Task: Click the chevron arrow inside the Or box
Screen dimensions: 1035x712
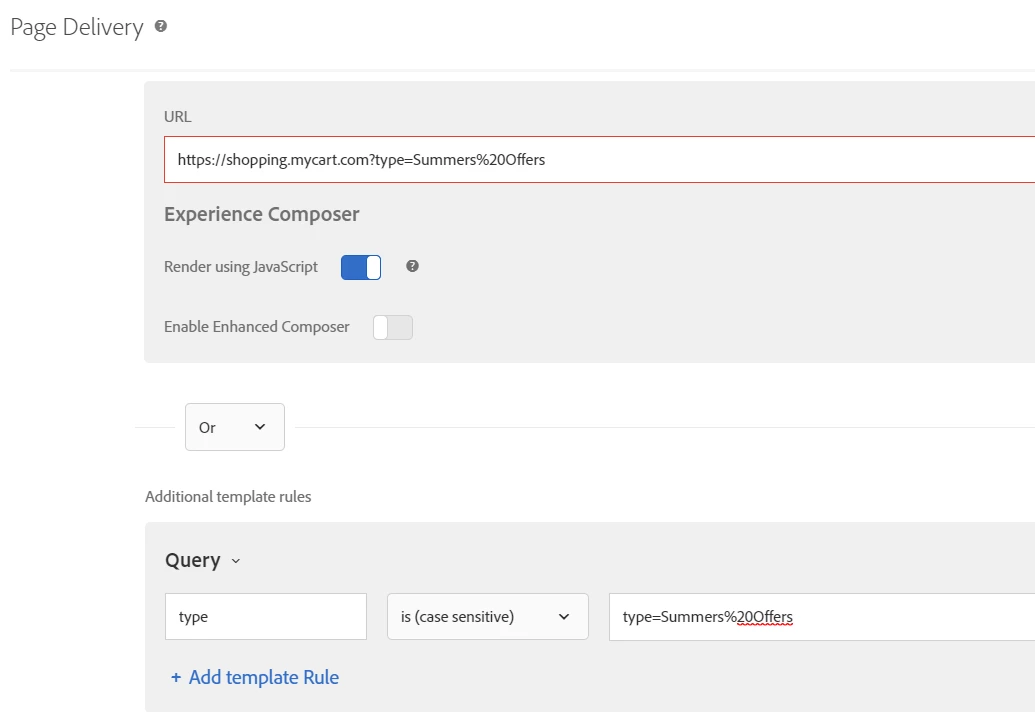Action: pos(260,427)
